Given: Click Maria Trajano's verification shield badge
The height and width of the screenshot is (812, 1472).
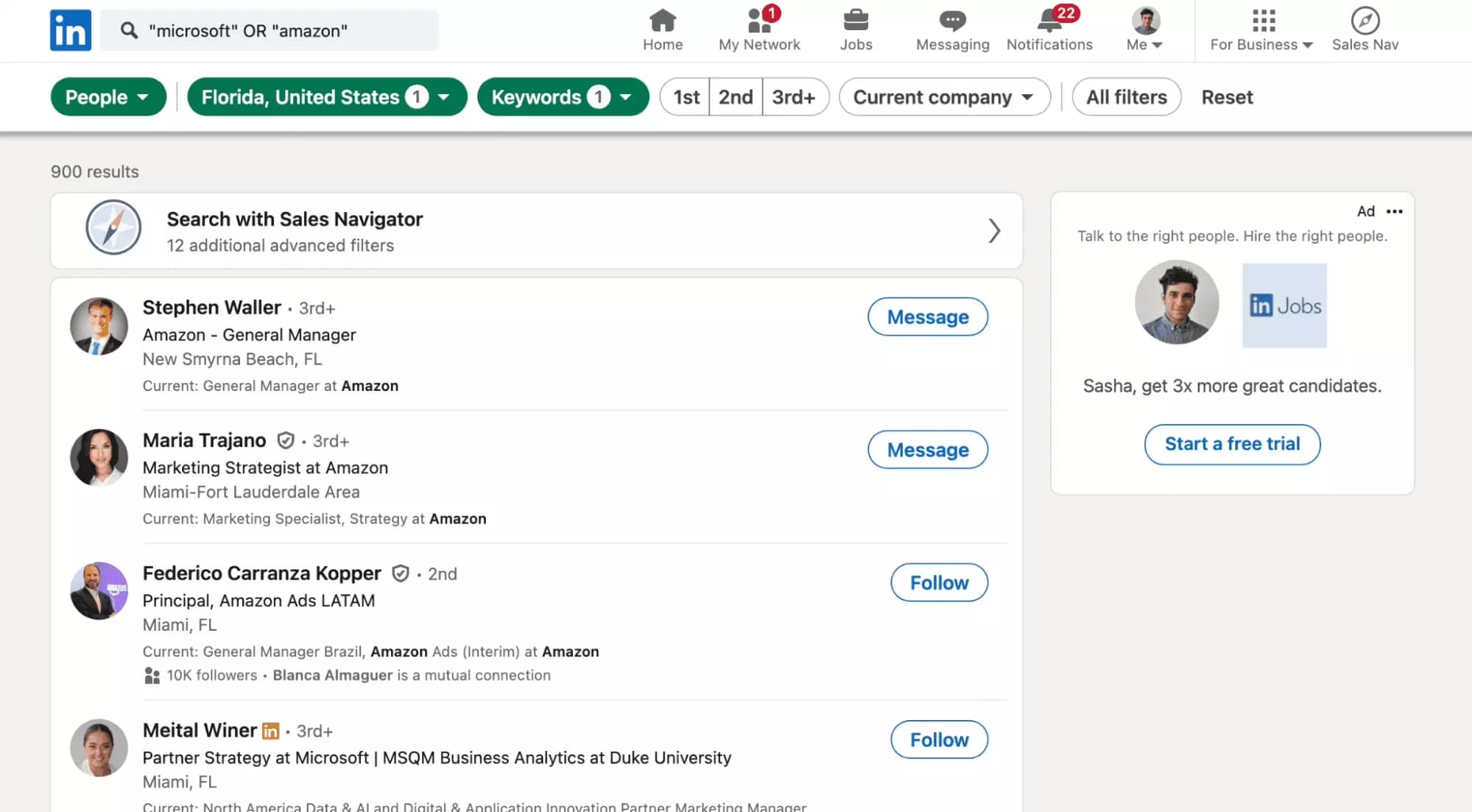Looking at the screenshot, I should click(285, 440).
